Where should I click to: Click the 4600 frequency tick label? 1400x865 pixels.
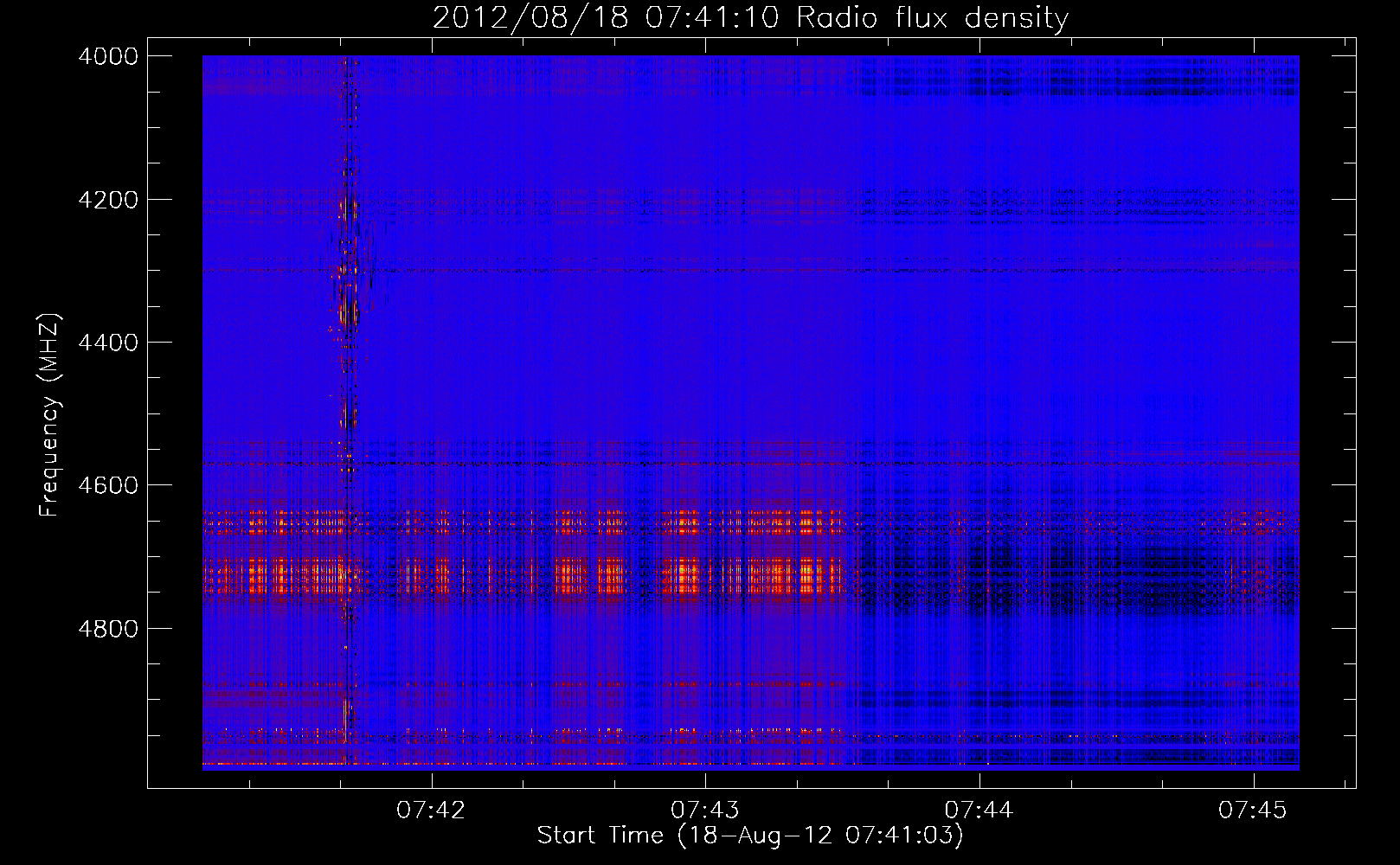(108, 485)
